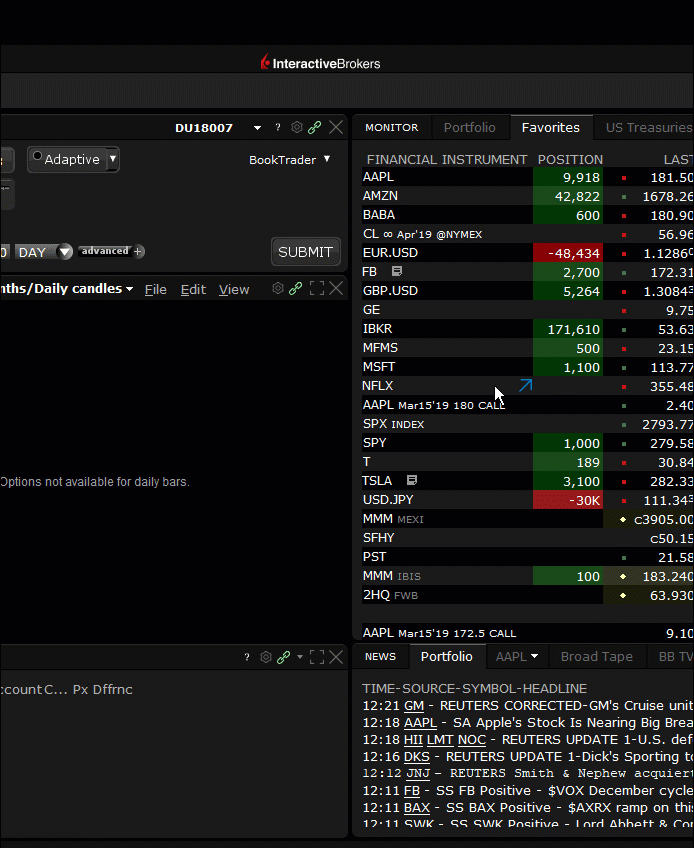The height and width of the screenshot is (848, 694).
Task: Switch to the US Treasuries tab
Action: click(649, 128)
